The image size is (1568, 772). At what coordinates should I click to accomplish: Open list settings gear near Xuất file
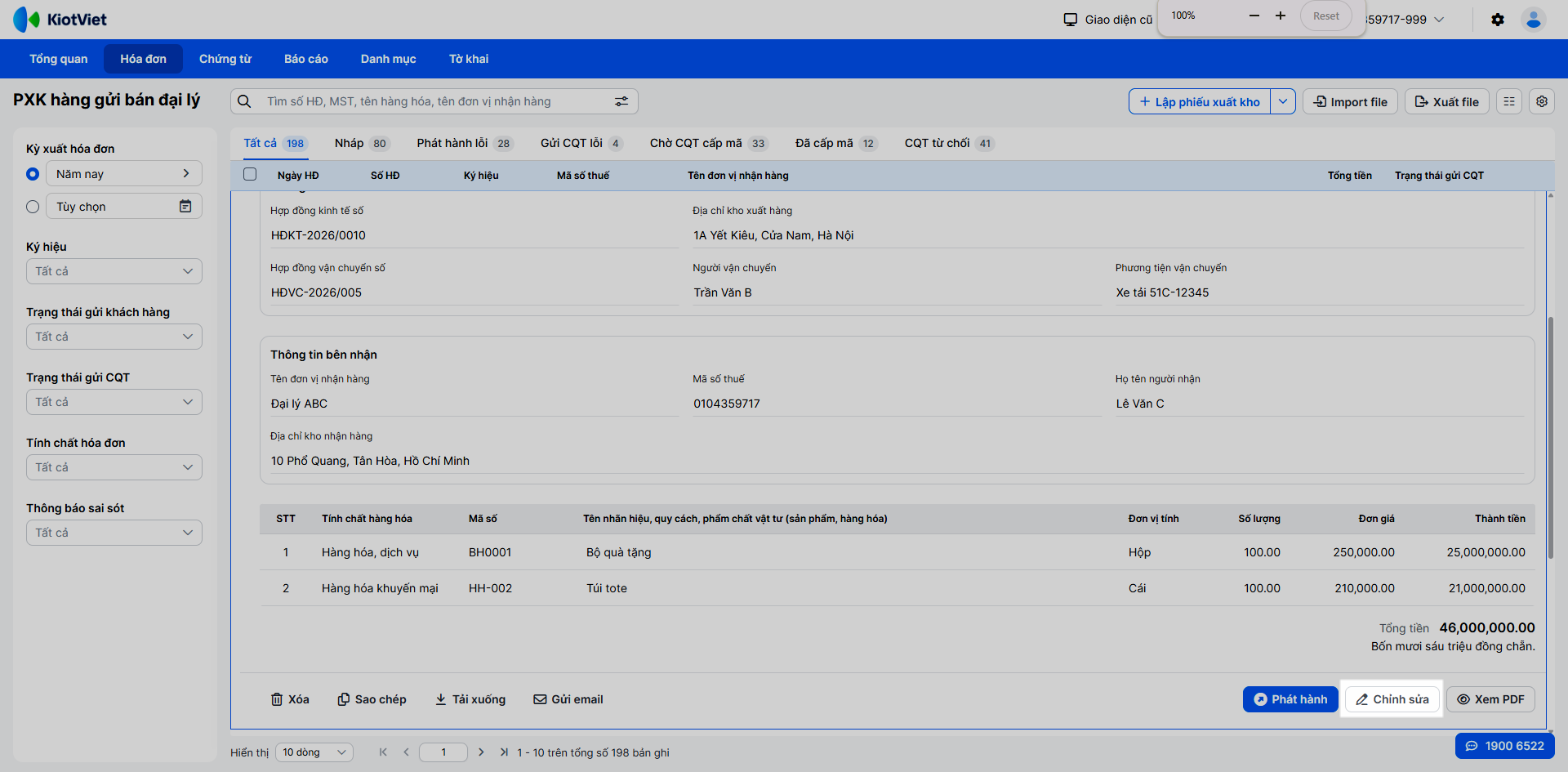point(1542,101)
